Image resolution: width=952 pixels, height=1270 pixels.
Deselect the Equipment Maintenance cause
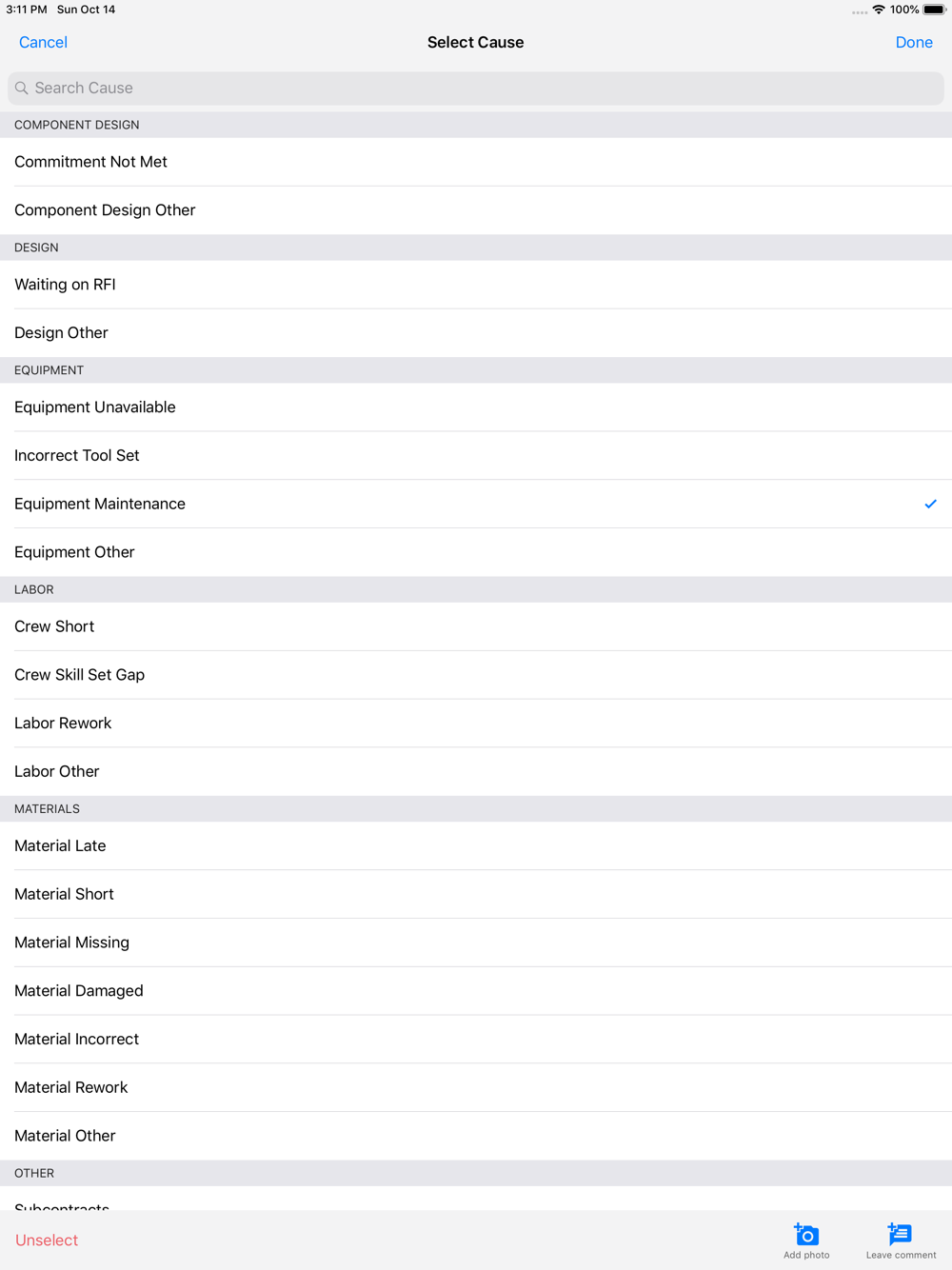tap(100, 504)
